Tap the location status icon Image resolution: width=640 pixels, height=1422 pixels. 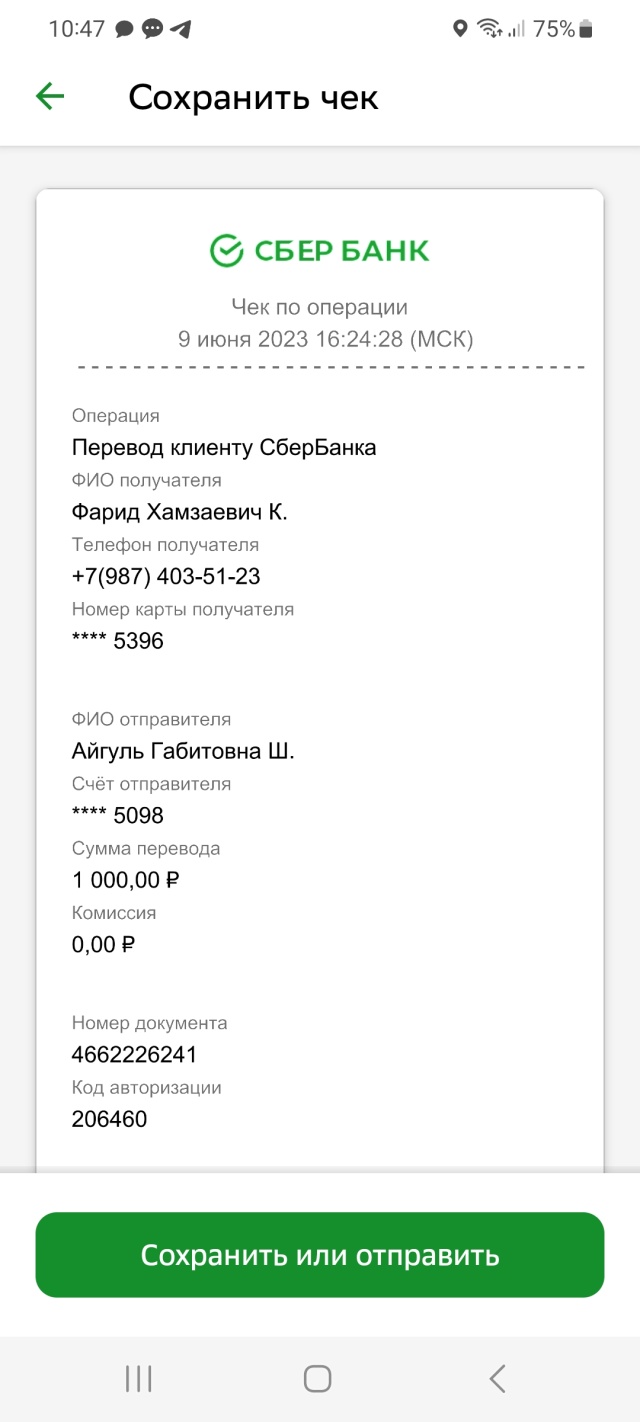click(460, 29)
